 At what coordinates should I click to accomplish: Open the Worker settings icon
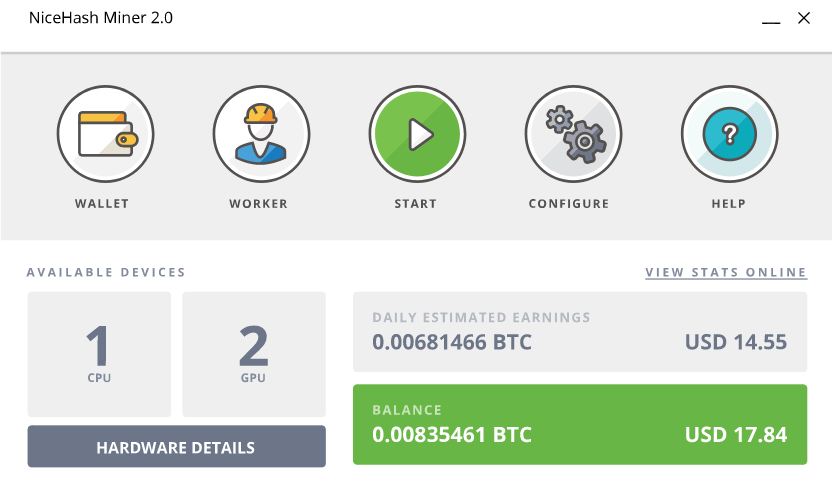coord(262,134)
